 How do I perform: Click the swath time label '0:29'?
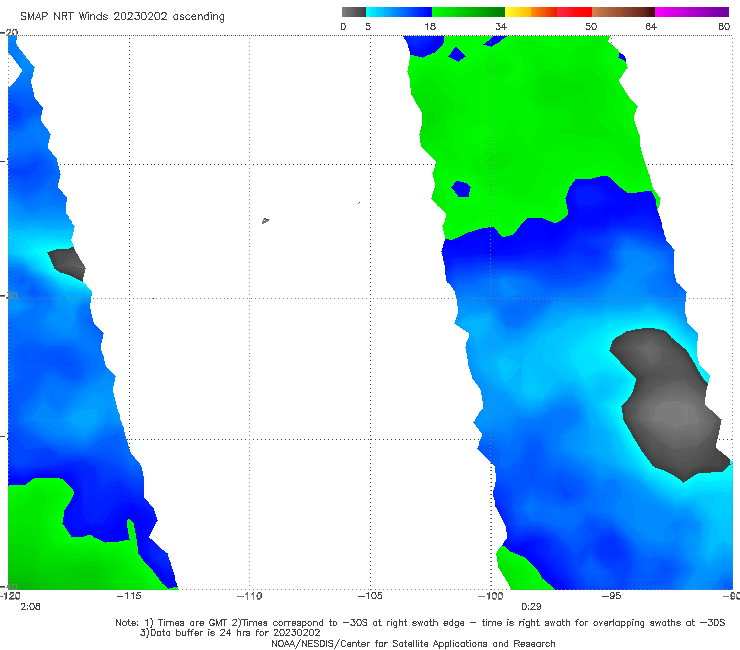click(531, 607)
